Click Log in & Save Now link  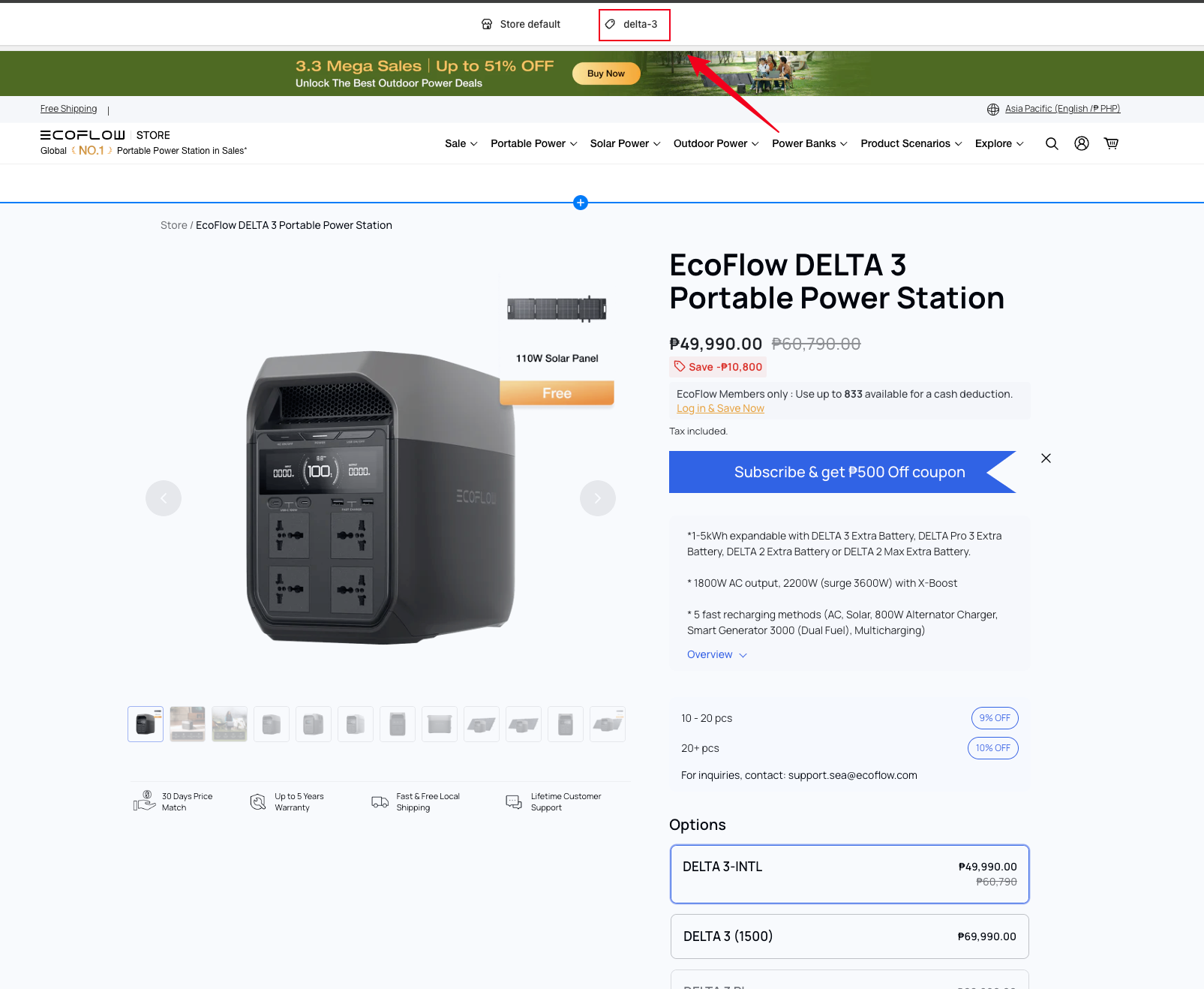pyautogui.click(x=720, y=408)
